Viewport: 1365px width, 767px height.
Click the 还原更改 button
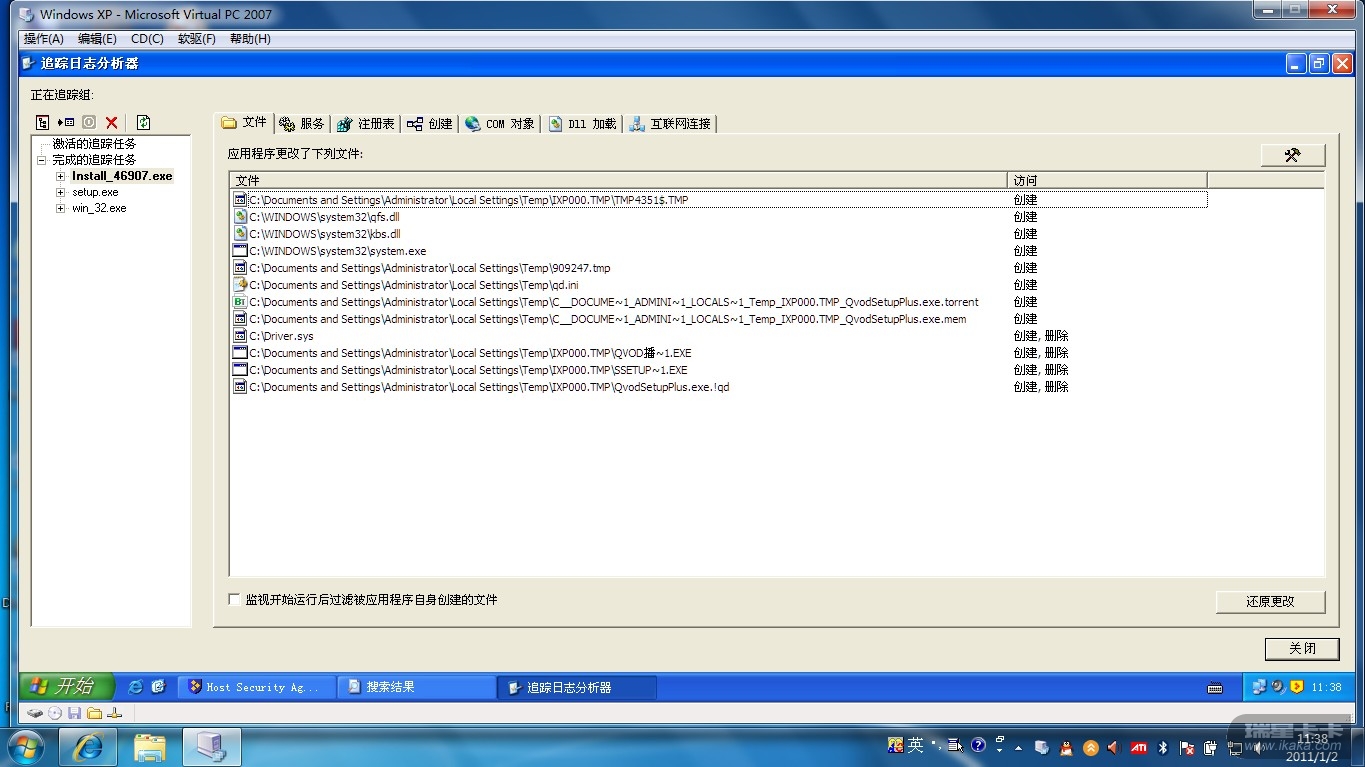[1270, 601]
